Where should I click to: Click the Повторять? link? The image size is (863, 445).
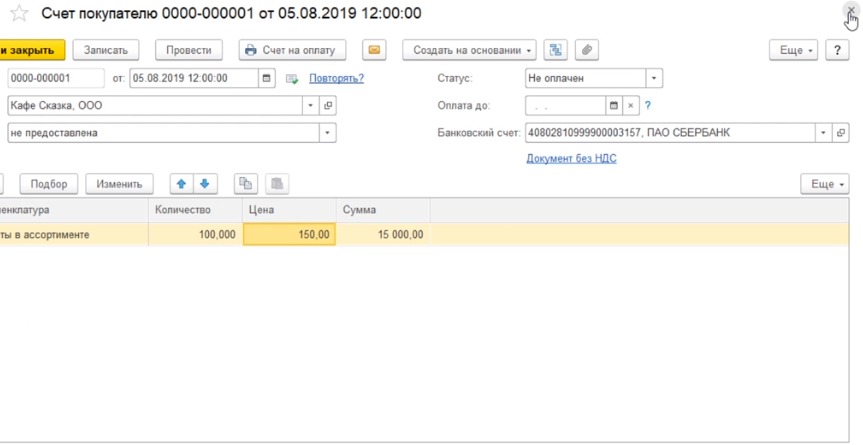336,78
